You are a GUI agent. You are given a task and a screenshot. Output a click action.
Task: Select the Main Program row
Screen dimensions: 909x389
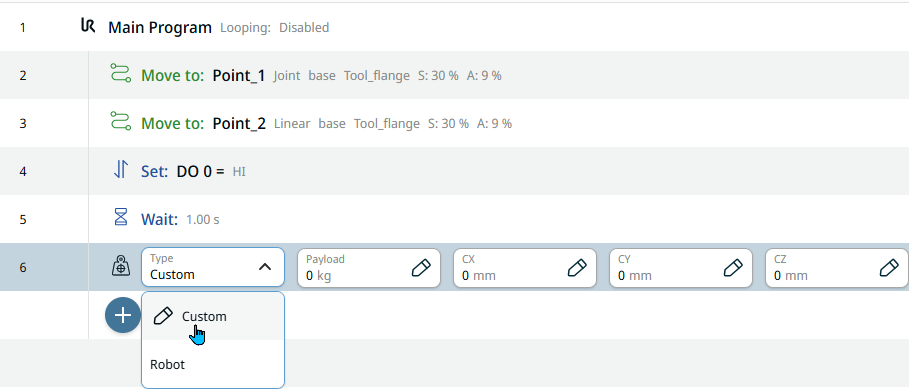[454, 27]
